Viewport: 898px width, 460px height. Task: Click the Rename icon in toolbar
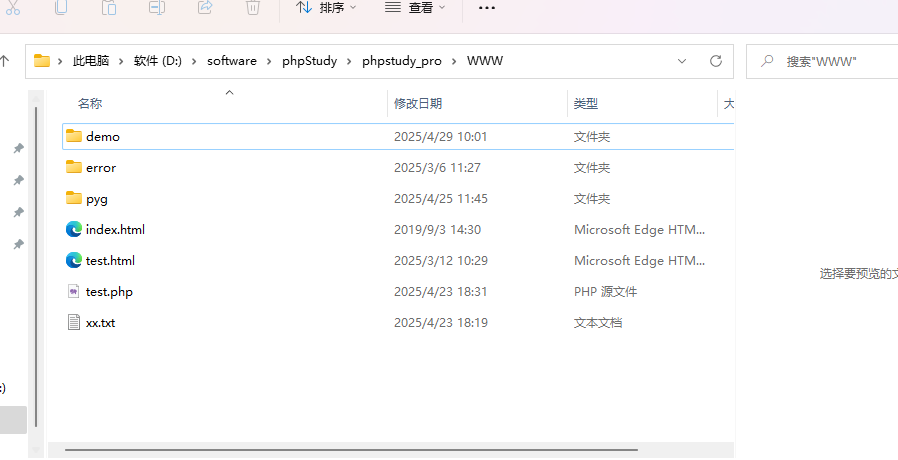coord(157,7)
